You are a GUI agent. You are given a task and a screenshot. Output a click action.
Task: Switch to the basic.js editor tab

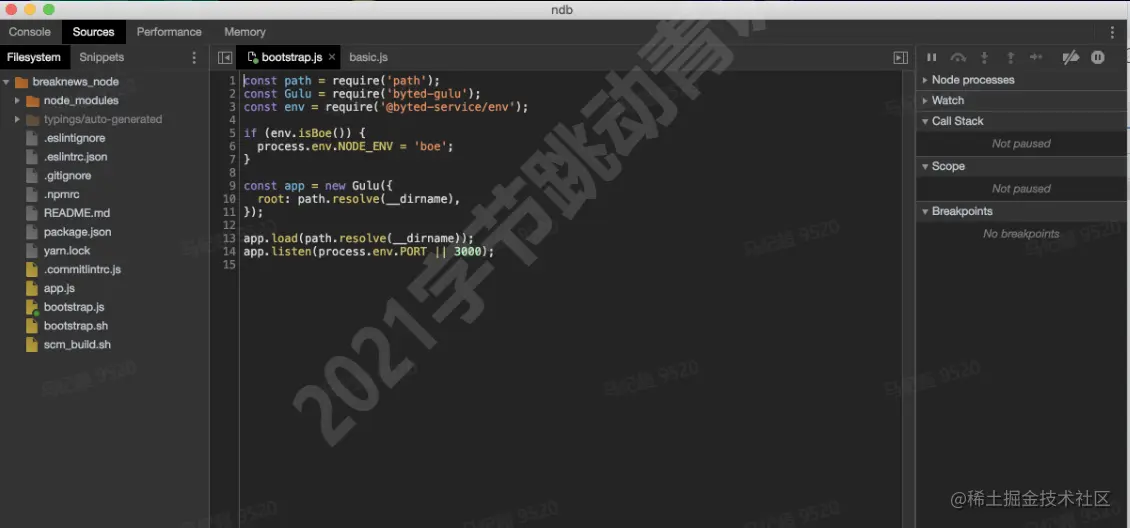pos(368,57)
